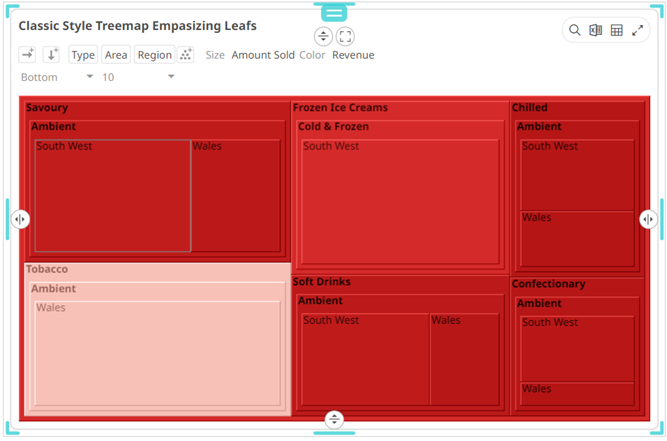Click Ambient header under Chilled
The width and height of the screenshot is (667, 441).
point(539,126)
